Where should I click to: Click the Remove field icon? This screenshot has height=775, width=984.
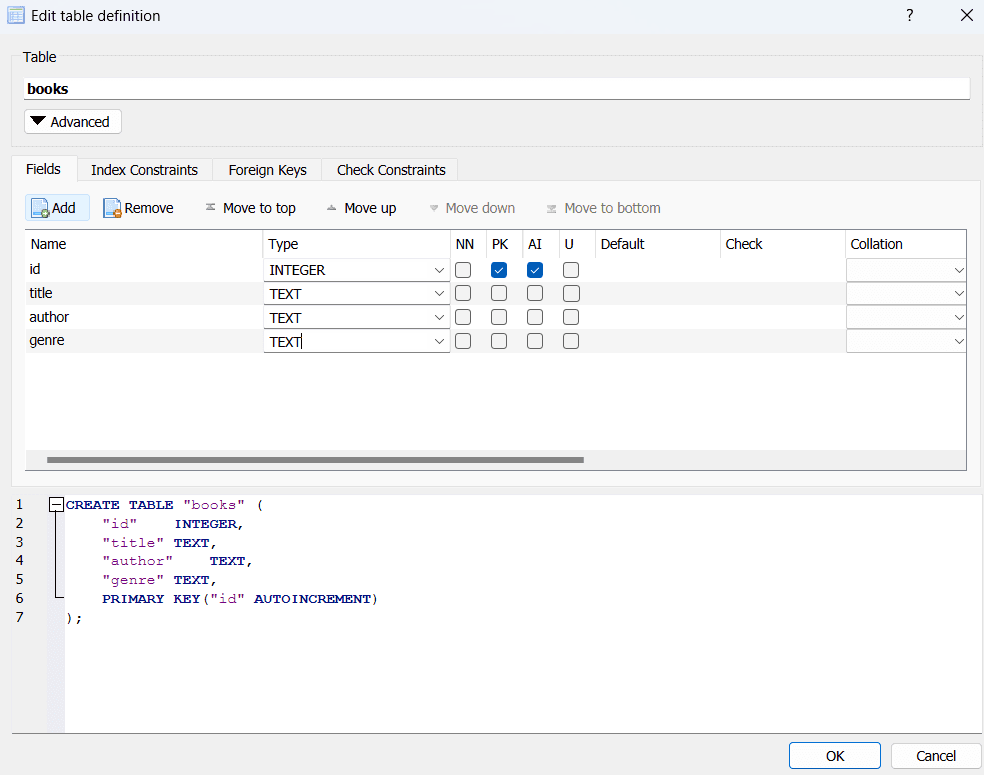click(x=112, y=208)
